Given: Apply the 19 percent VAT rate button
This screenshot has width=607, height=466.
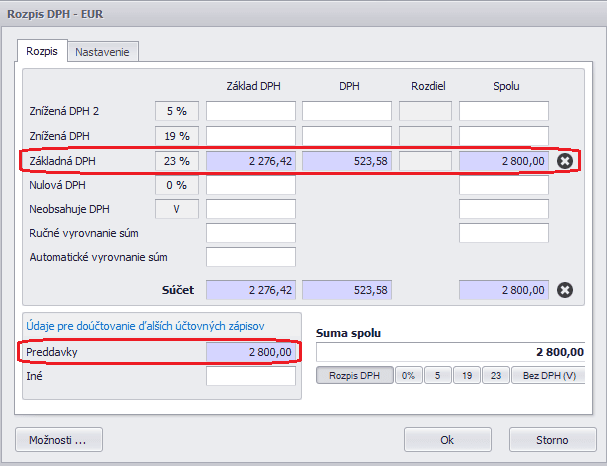Looking at the screenshot, I should [x=467, y=376].
